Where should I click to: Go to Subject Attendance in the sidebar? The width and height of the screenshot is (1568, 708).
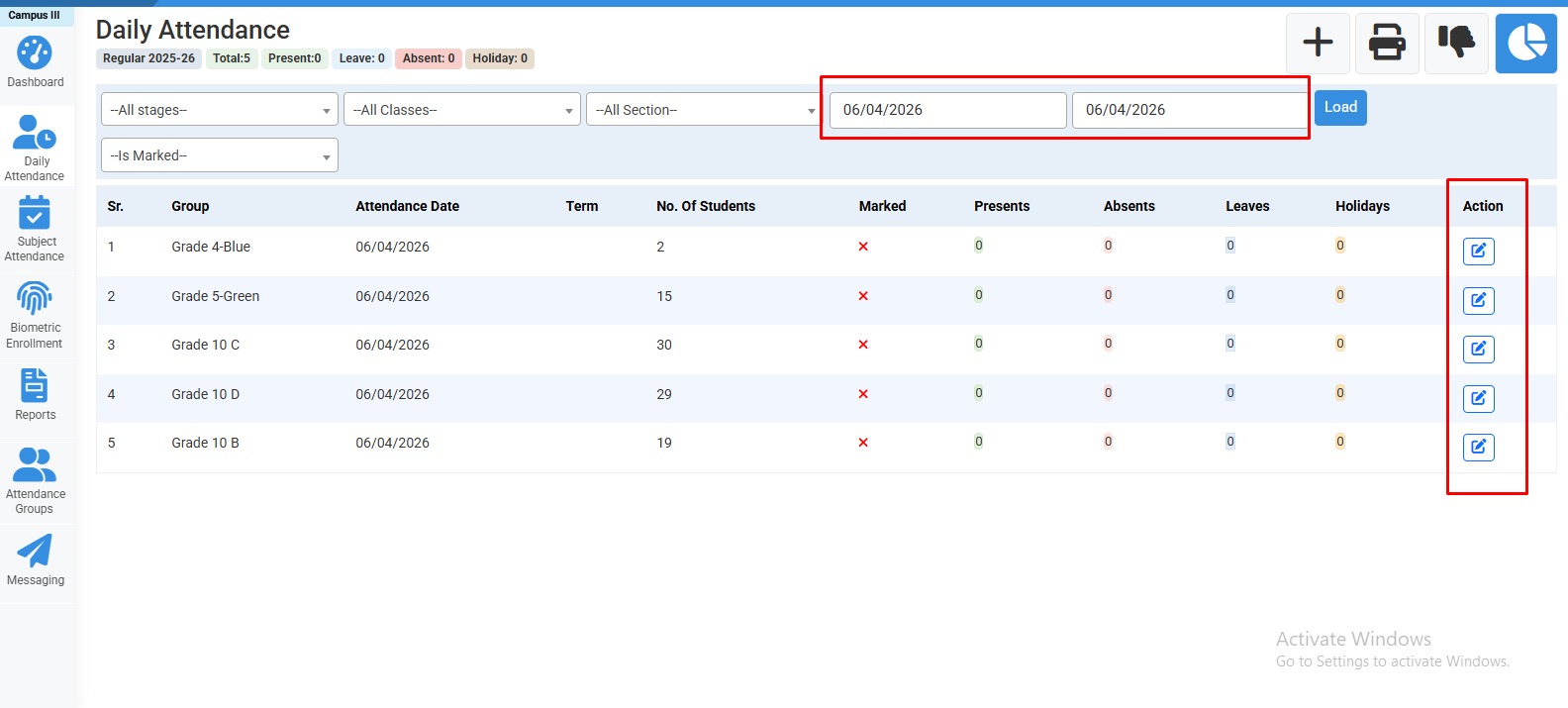click(x=35, y=229)
